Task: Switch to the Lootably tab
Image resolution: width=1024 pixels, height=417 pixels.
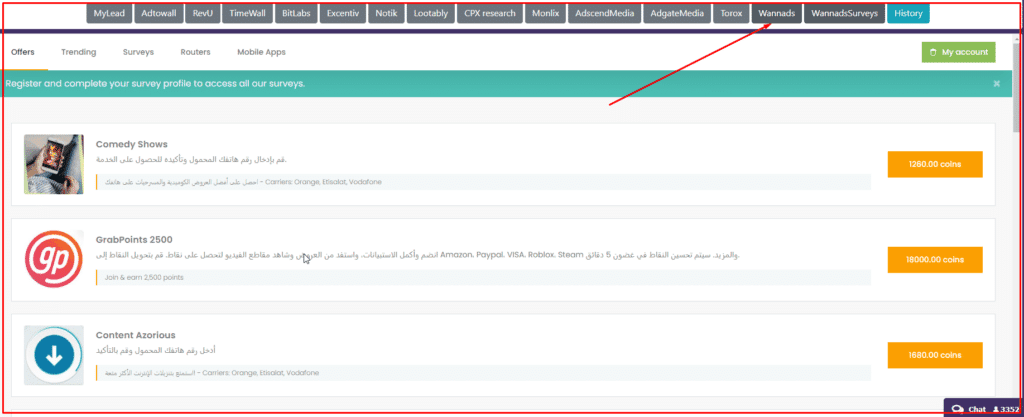Action: tap(431, 13)
